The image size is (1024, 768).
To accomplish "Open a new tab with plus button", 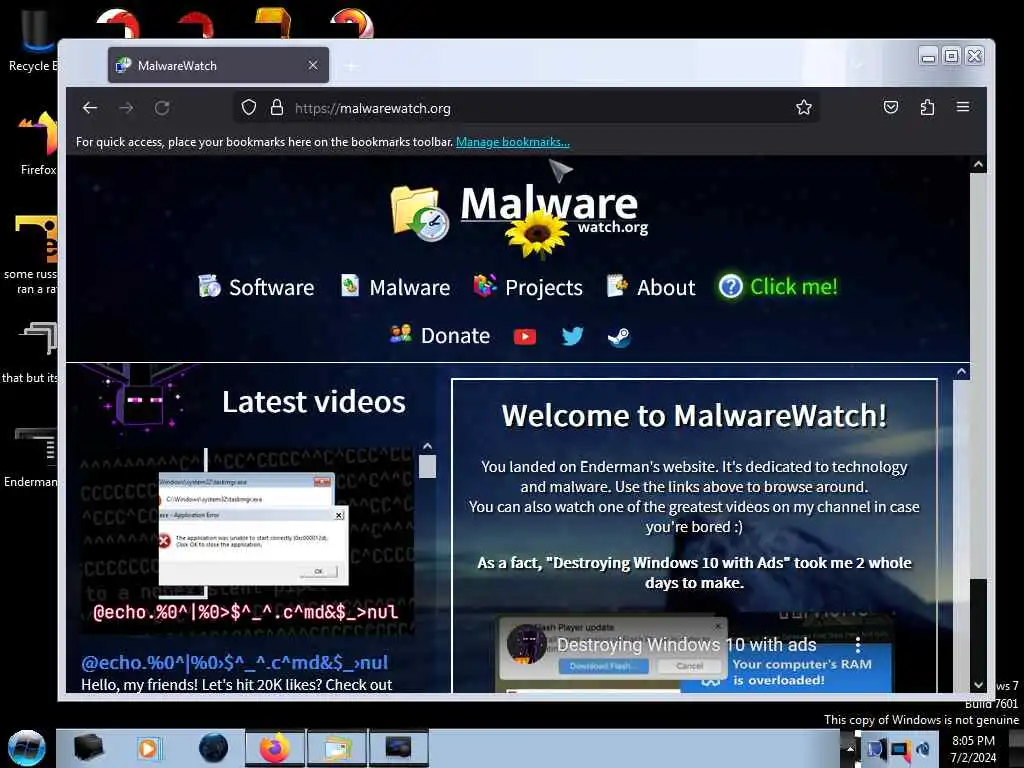I will 351,66.
